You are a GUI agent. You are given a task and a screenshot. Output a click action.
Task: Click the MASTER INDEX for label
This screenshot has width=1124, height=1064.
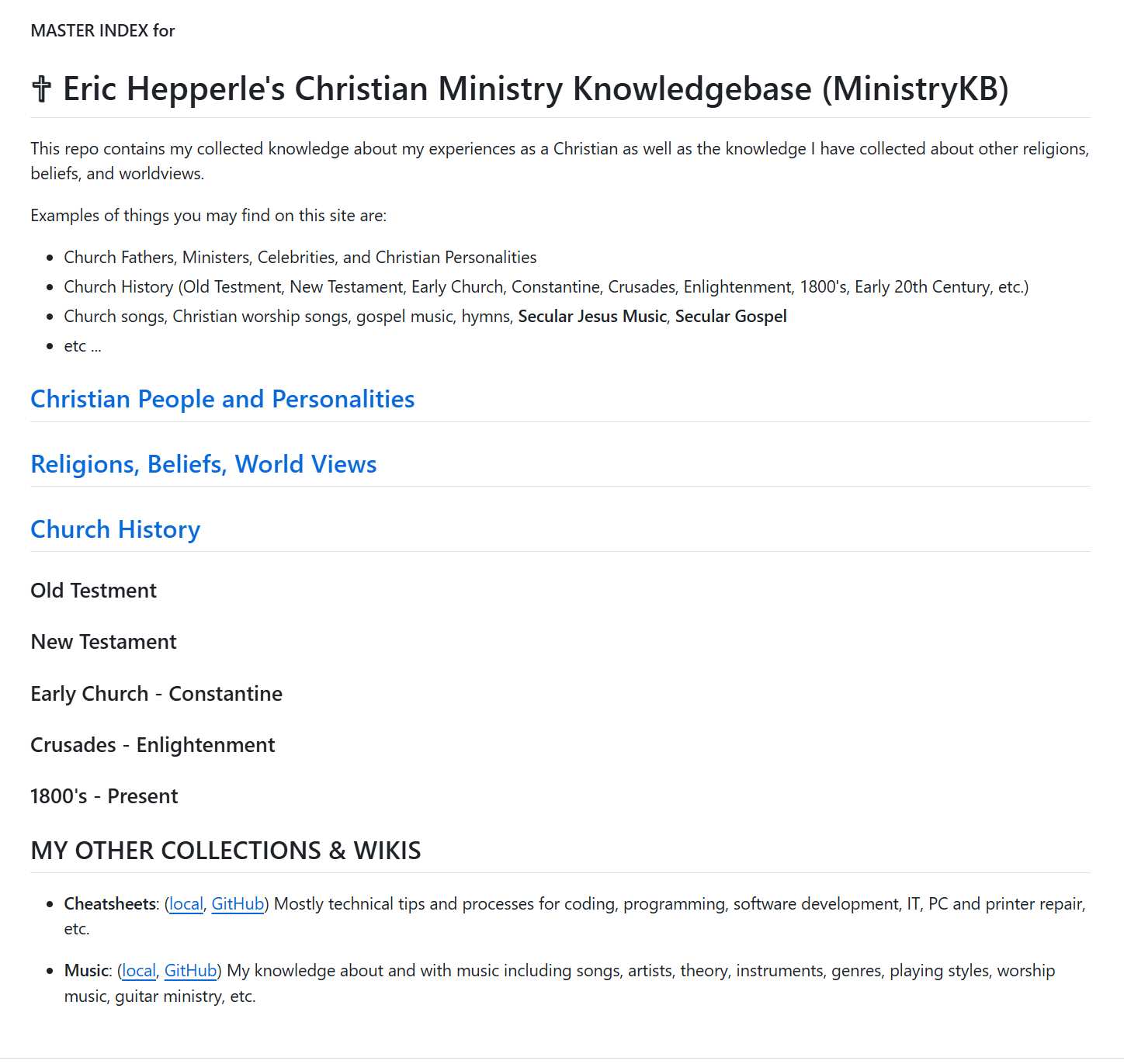[102, 30]
